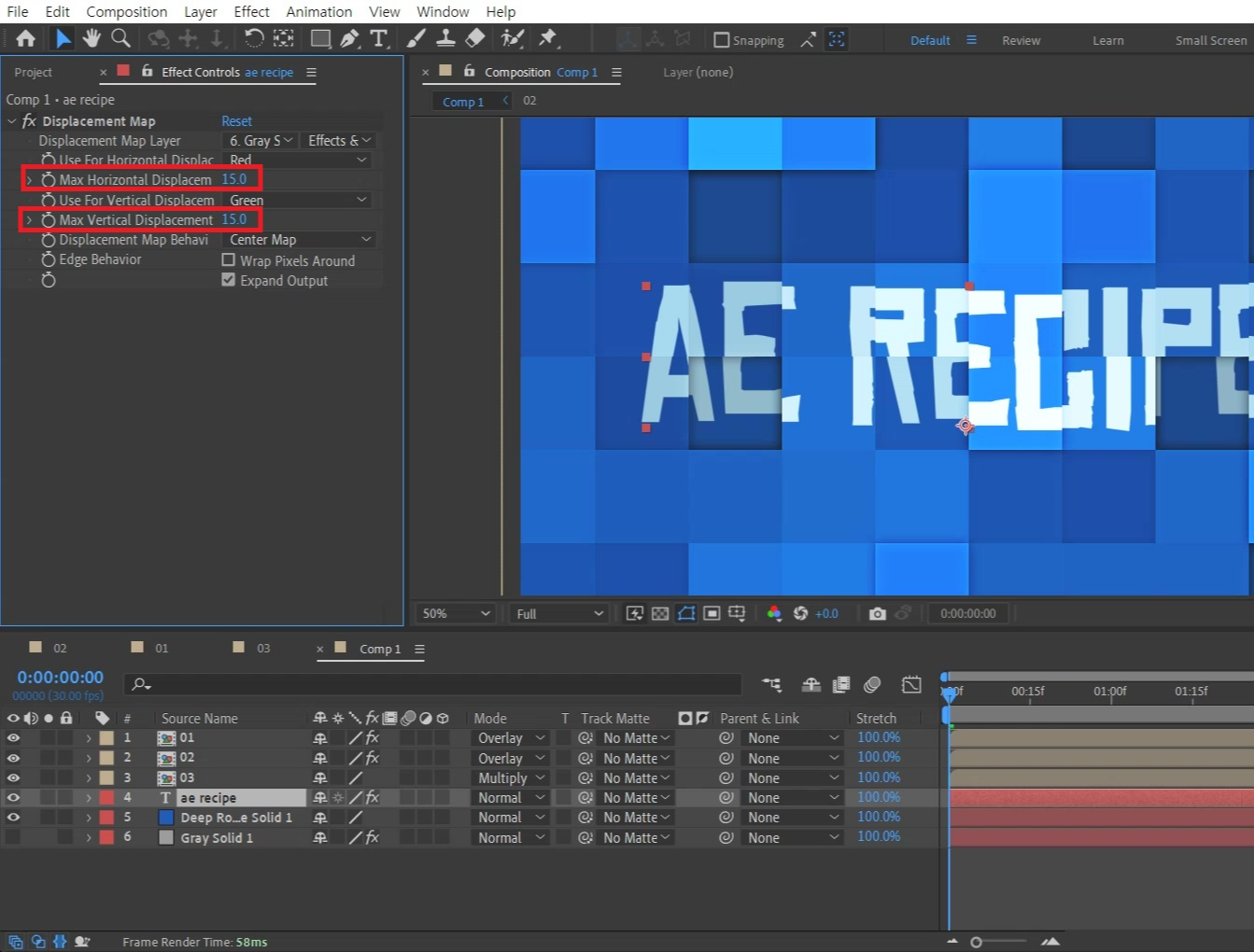Enable the Snapping checkbox

tap(722, 40)
